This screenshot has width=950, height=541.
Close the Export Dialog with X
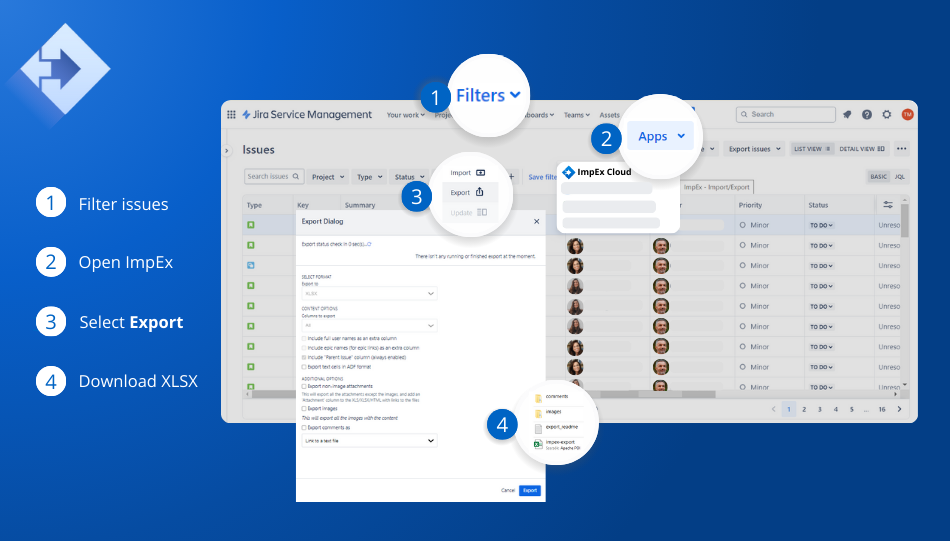[536, 222]
